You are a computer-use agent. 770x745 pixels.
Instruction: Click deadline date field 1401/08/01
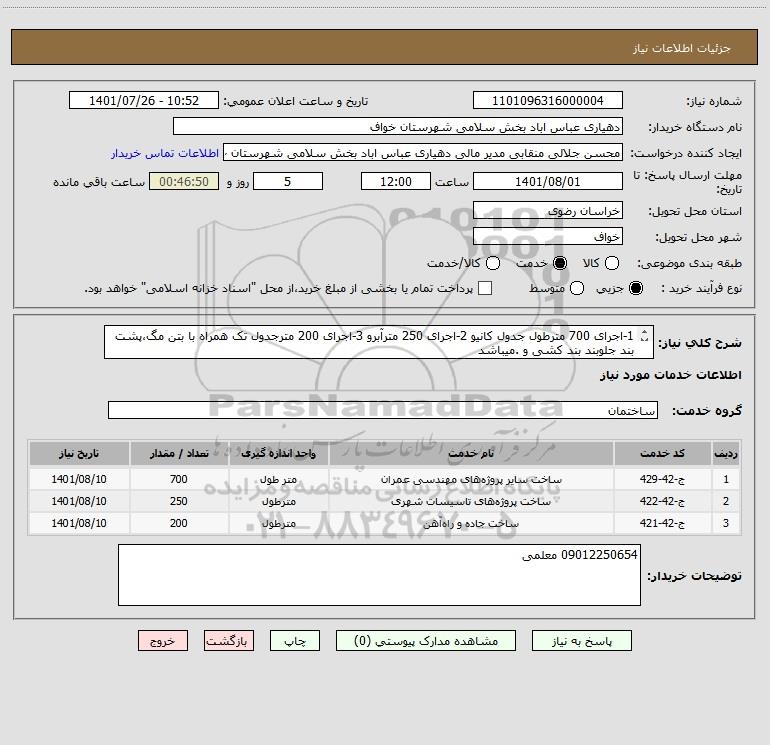click(x=548, y=181)
